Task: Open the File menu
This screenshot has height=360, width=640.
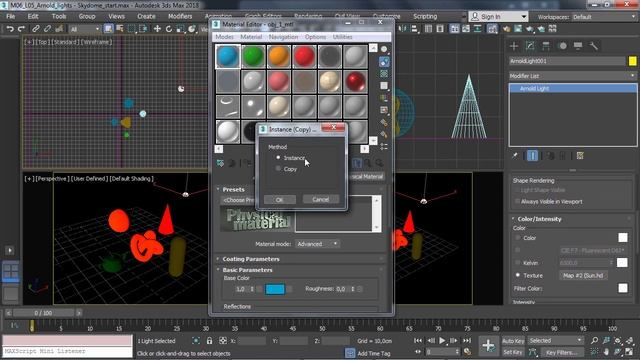Action: (11, 16)
